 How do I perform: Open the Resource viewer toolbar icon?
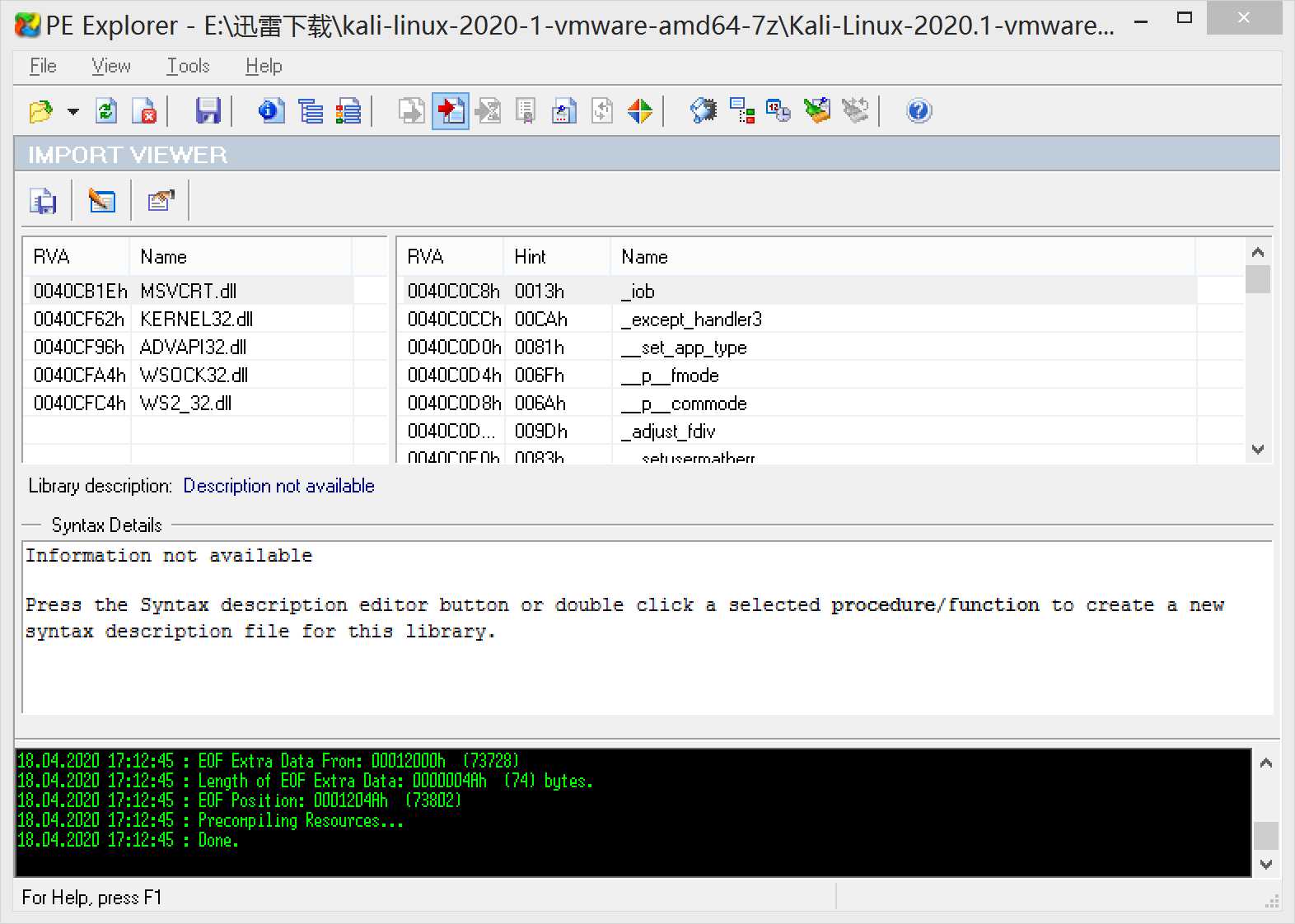pyautogui.click(x=564, y=111)
